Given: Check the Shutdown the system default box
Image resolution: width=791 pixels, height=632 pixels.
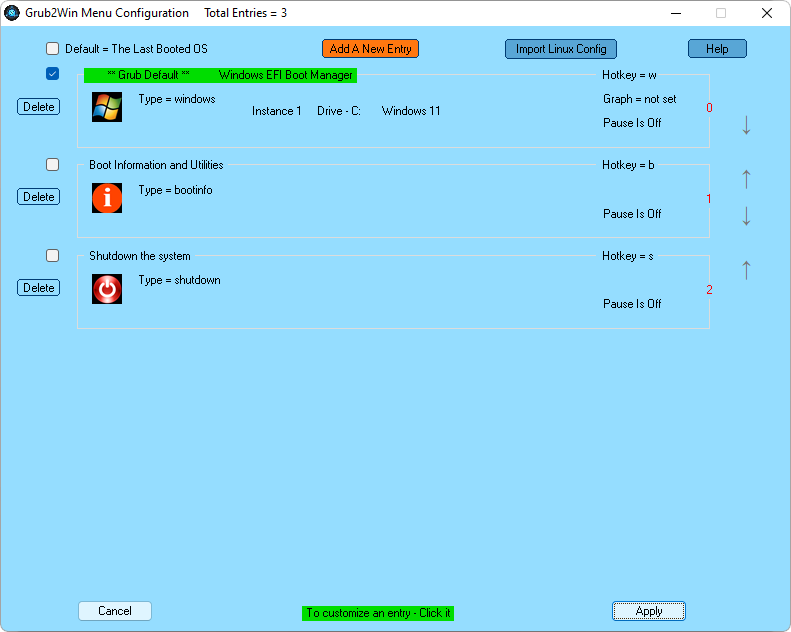Looking at the screenshot, I should click(53, 256).
